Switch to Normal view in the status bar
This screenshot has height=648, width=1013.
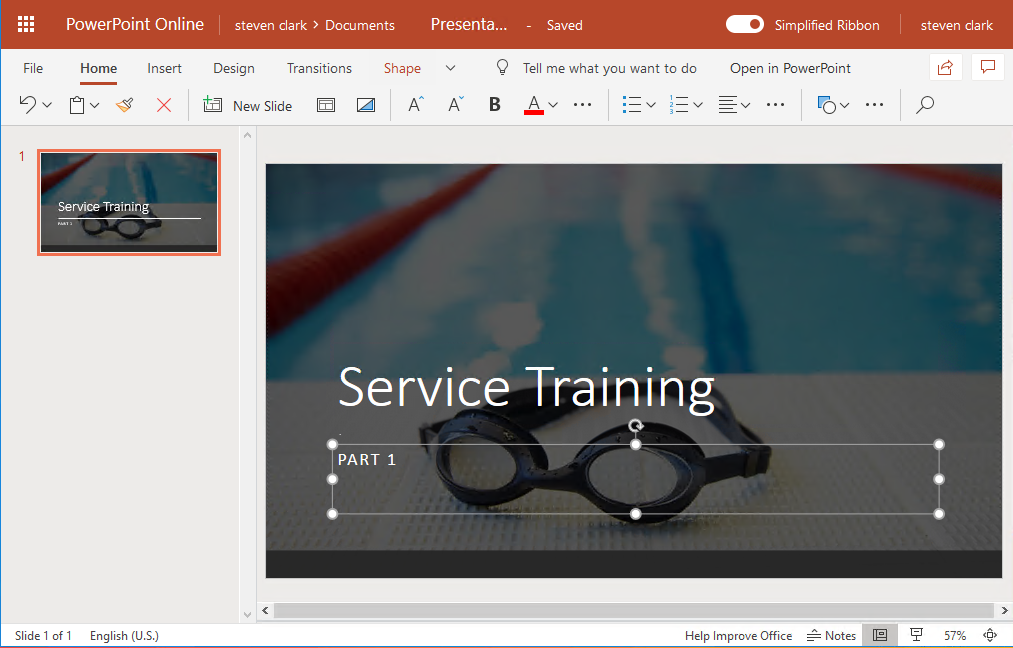pos(879,635)
